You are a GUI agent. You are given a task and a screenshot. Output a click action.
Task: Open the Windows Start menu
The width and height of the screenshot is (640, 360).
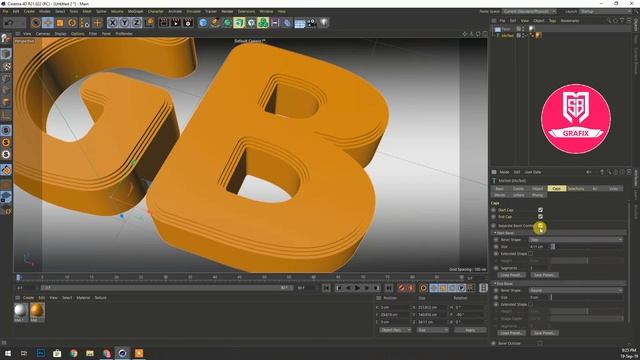pyautogui.click(x=8, y=353)
